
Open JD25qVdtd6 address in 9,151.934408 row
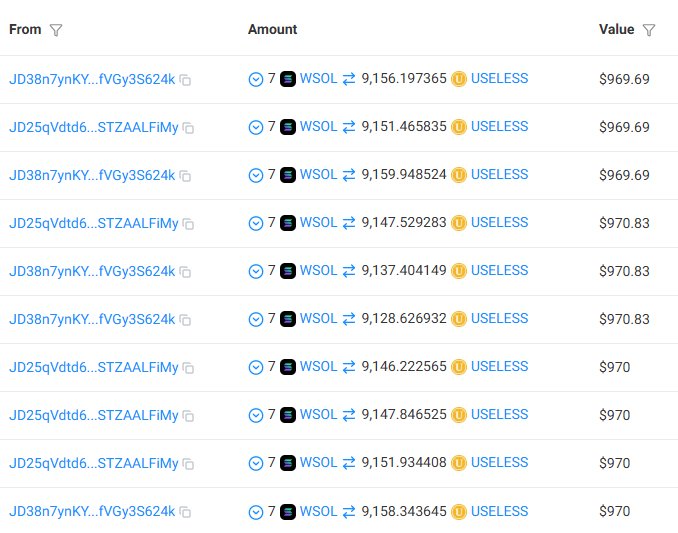pos(94,463)
